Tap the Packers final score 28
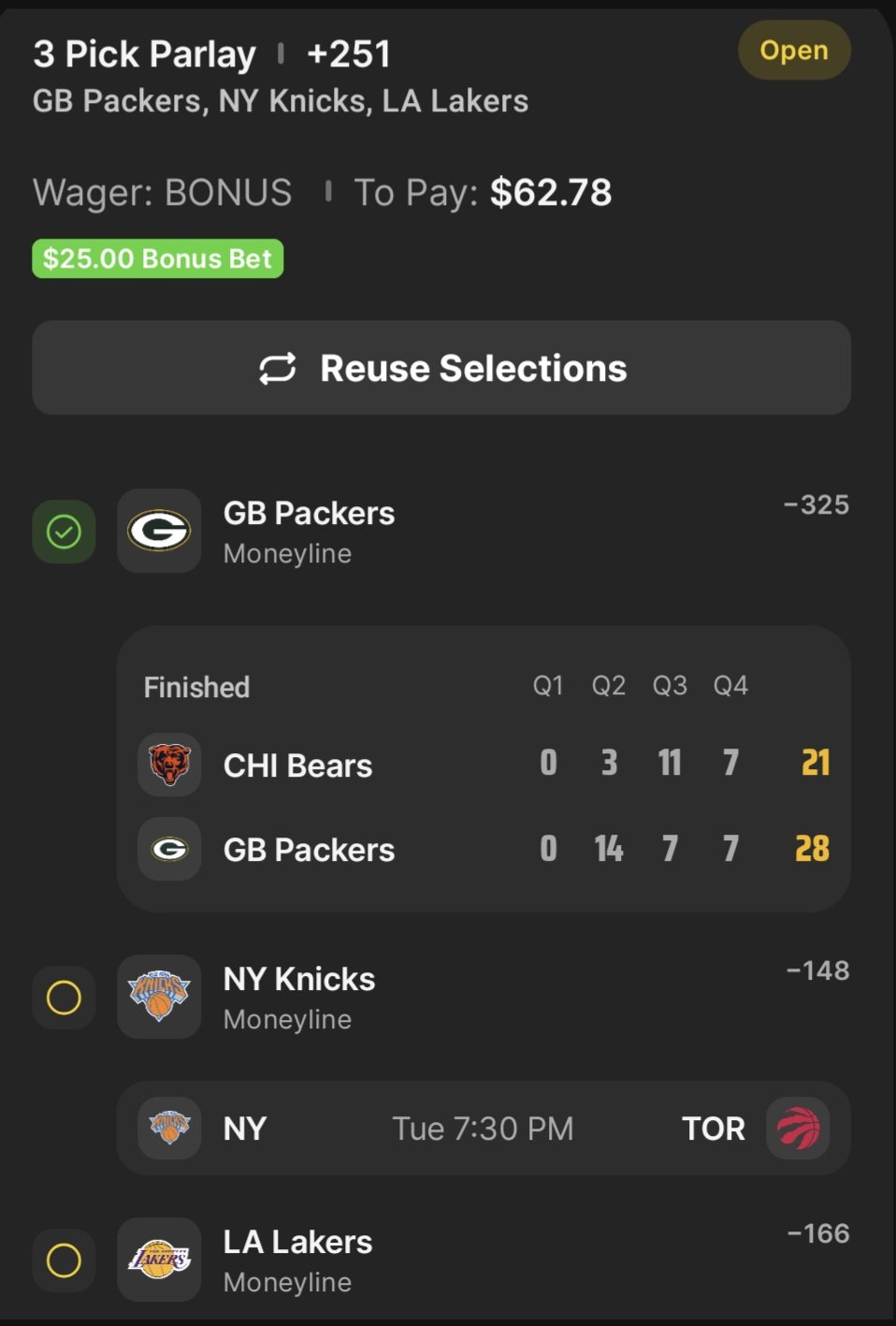This screenshot has width=896, height=1326. click(812, 849)
